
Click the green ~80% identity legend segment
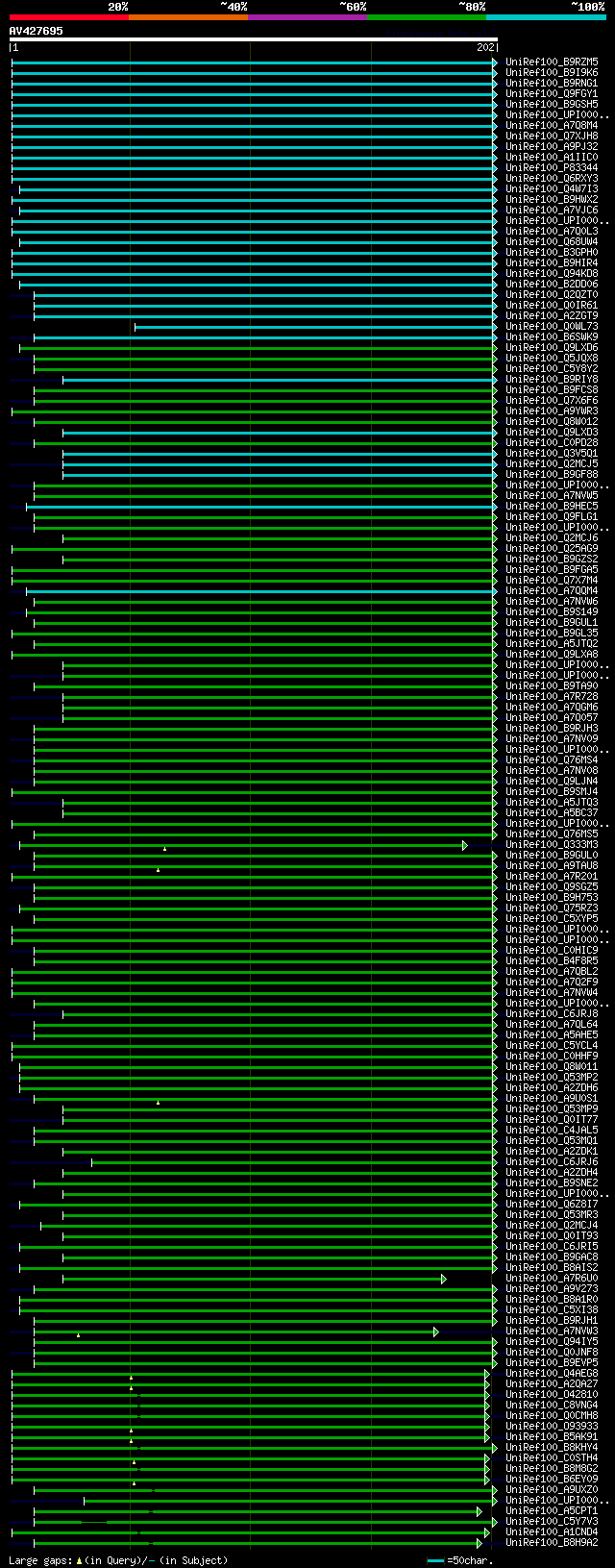tap(426, 17)
